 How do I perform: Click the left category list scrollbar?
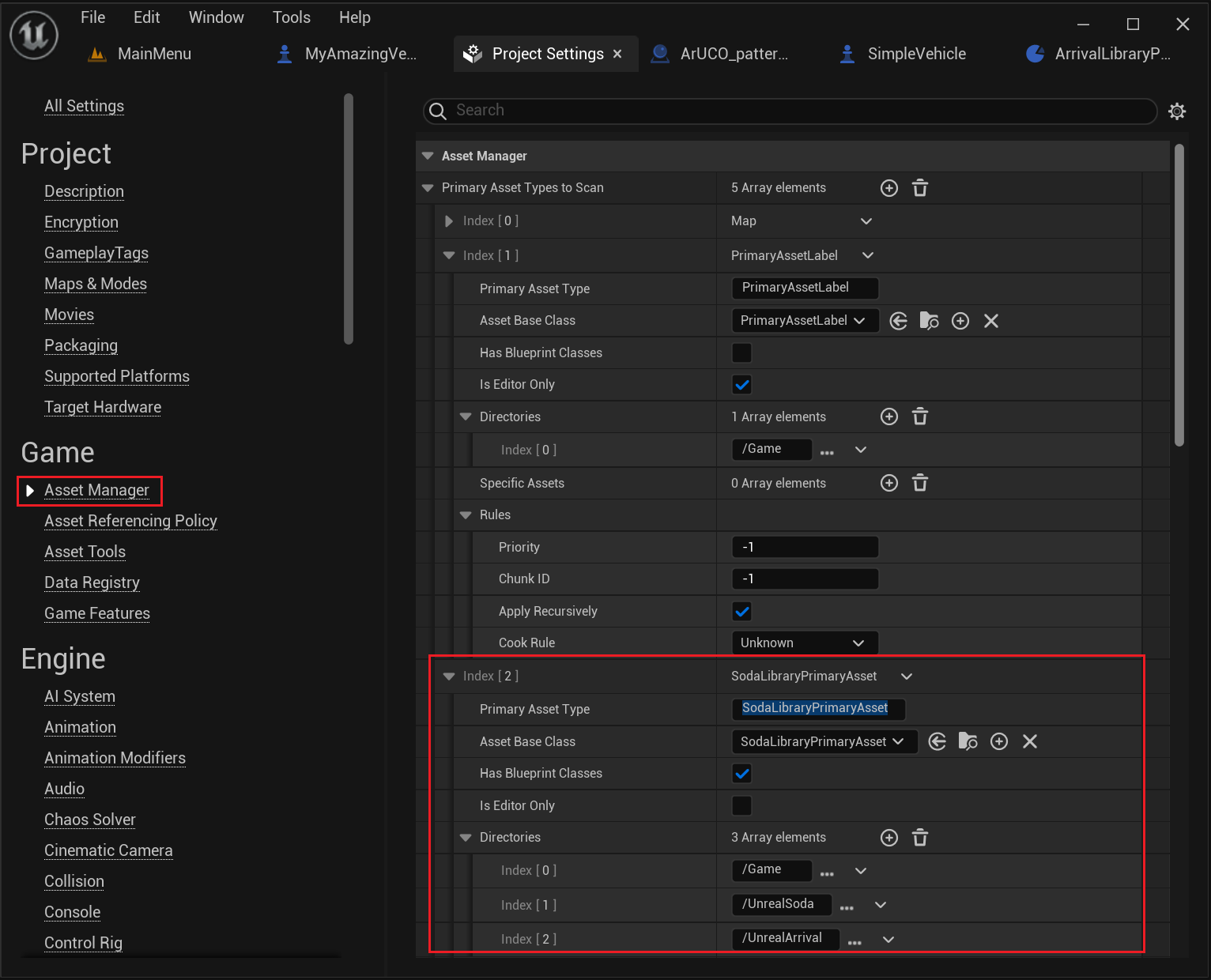[349, 219]
